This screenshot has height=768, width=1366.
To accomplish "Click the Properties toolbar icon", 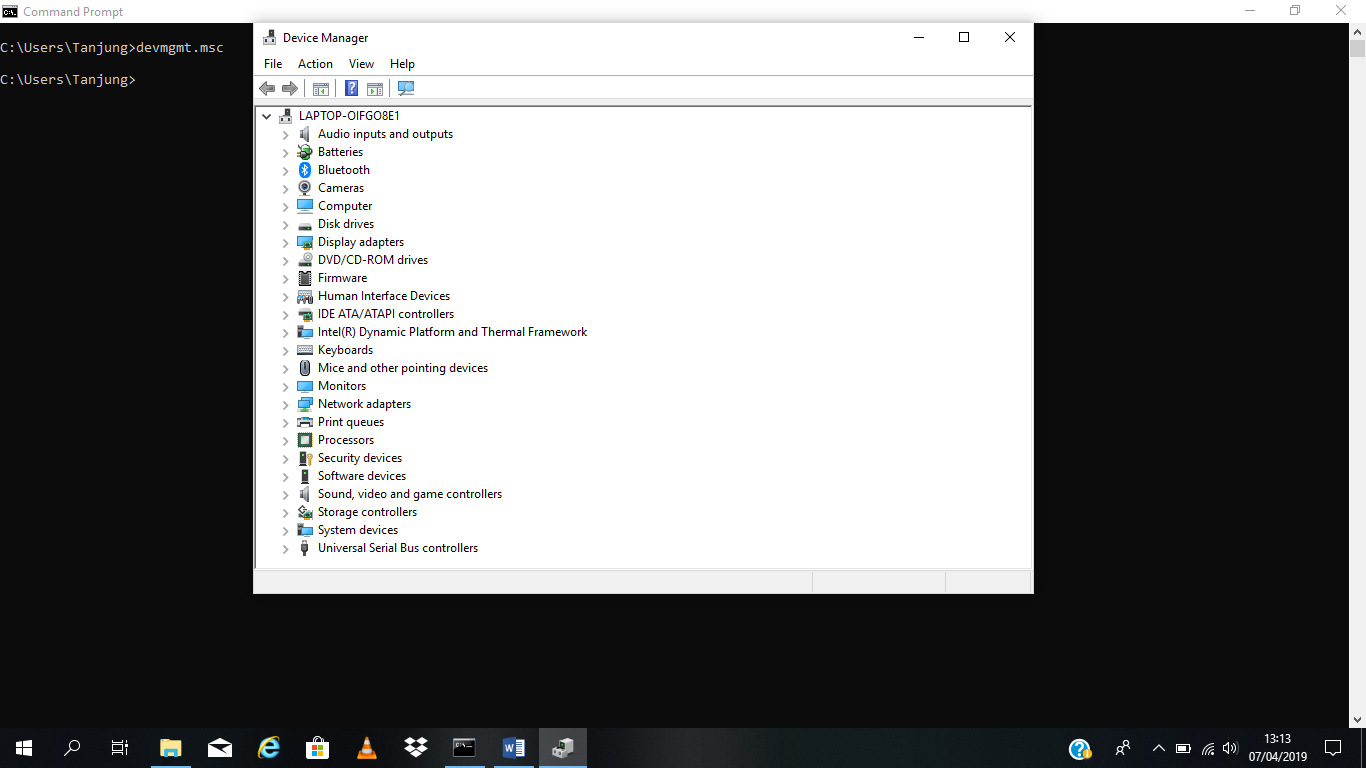I will (x=375, y=88).
